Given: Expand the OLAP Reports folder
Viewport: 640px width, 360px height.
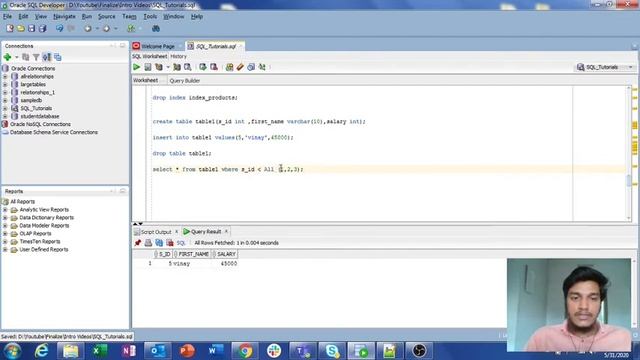Looking at the screenshot, I should click(x=5, y=233).
